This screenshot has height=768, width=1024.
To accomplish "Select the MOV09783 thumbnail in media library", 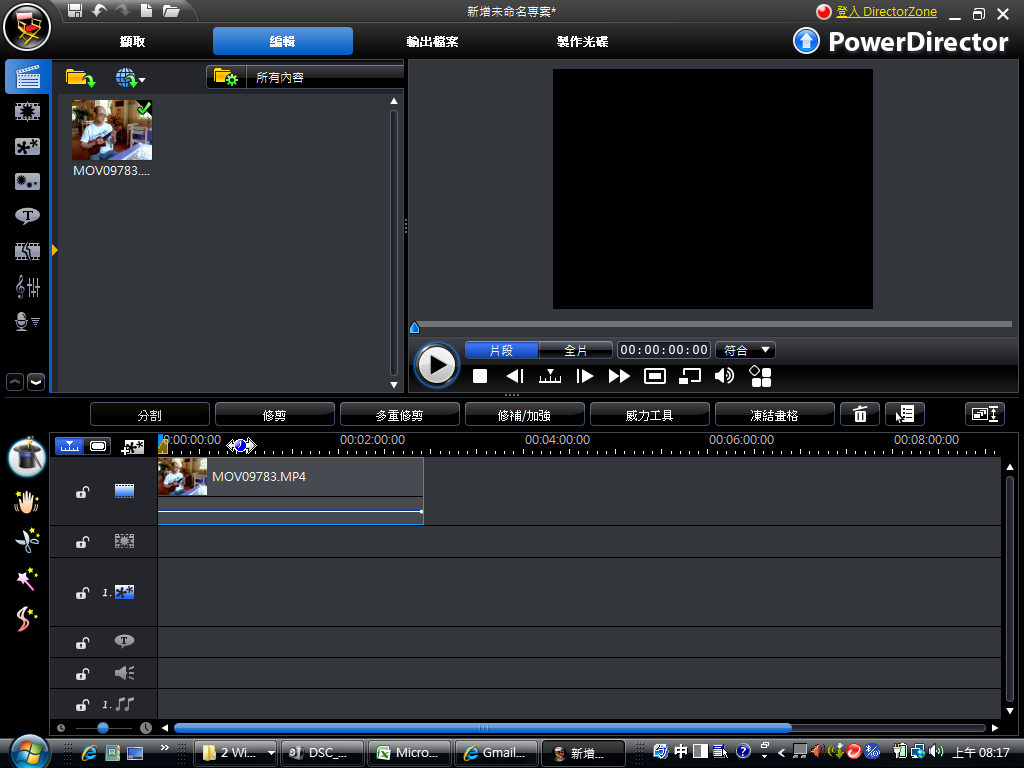I will tap(112, 131).
